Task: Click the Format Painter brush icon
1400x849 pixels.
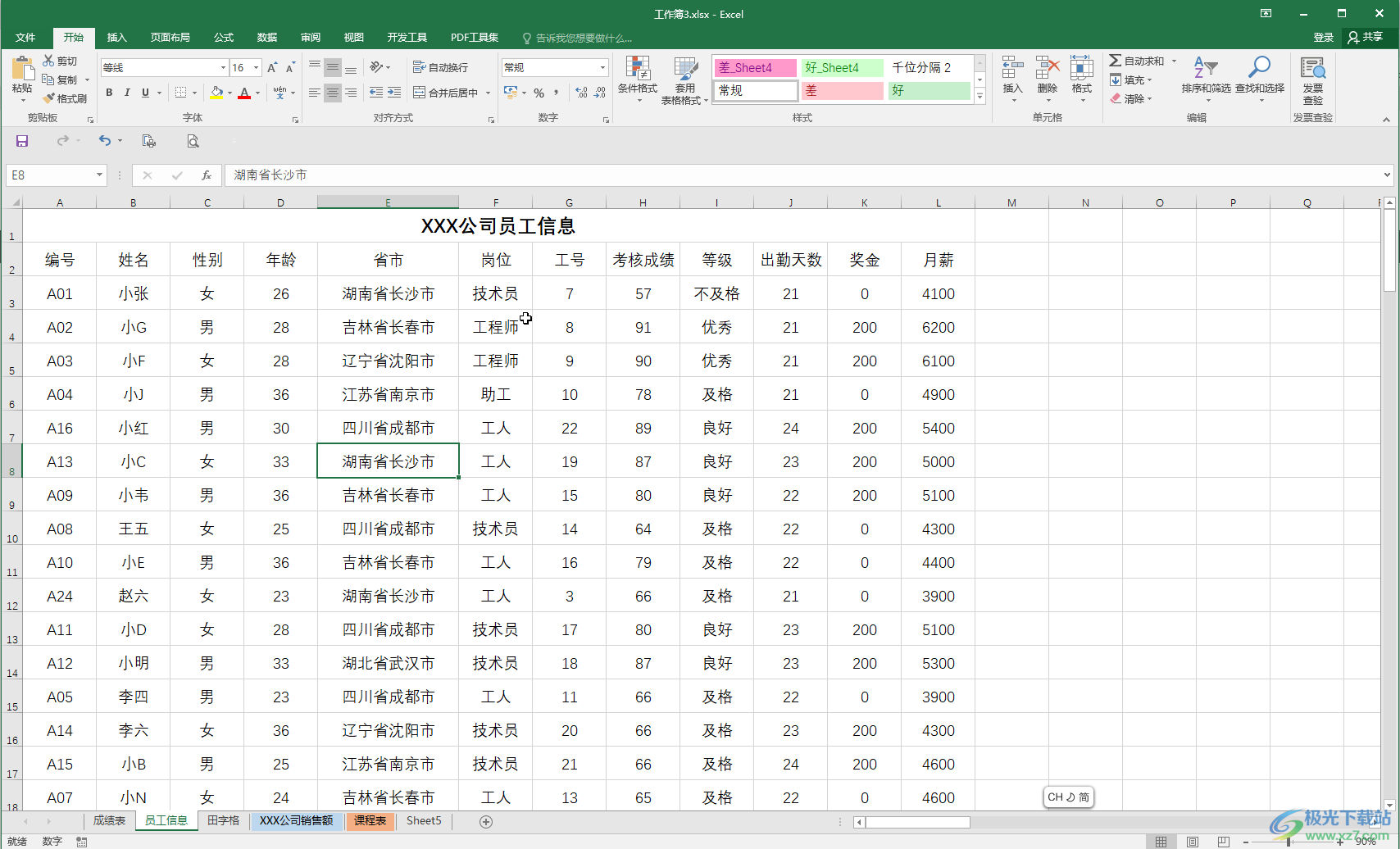Action: [48, 98]
